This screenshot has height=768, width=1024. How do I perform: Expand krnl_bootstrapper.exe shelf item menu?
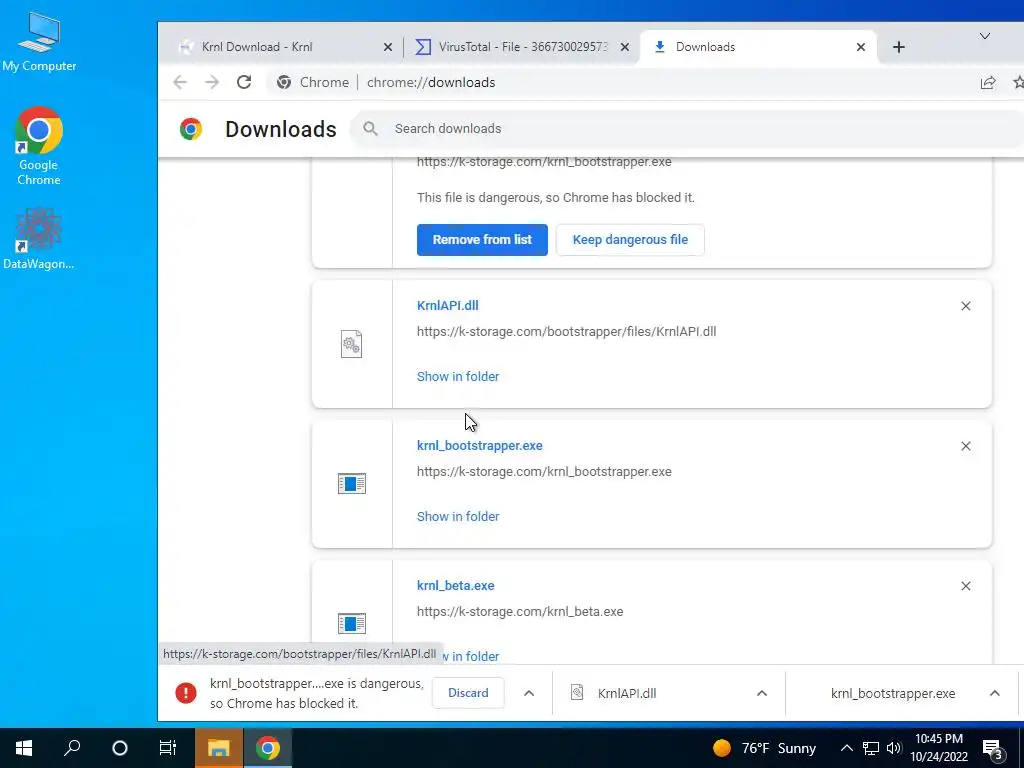pyautogui.click(x=994, y=693)
